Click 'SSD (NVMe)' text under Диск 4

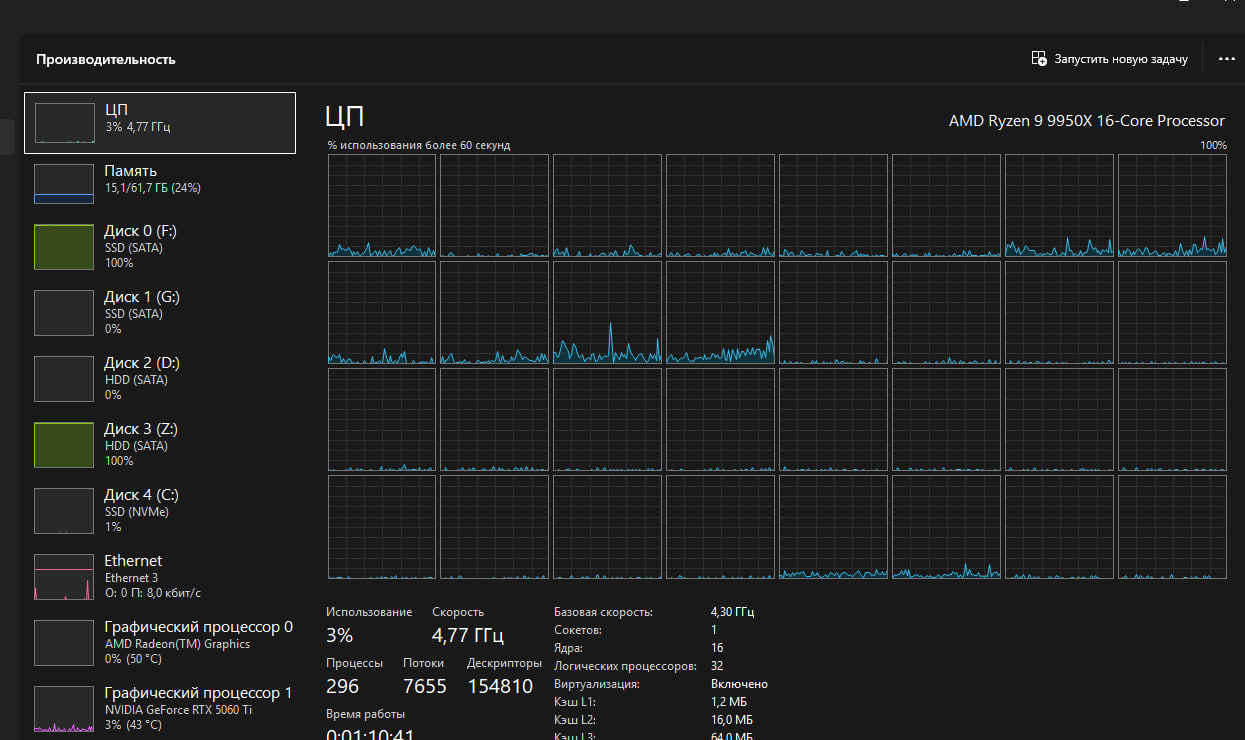tap(137, 512)
